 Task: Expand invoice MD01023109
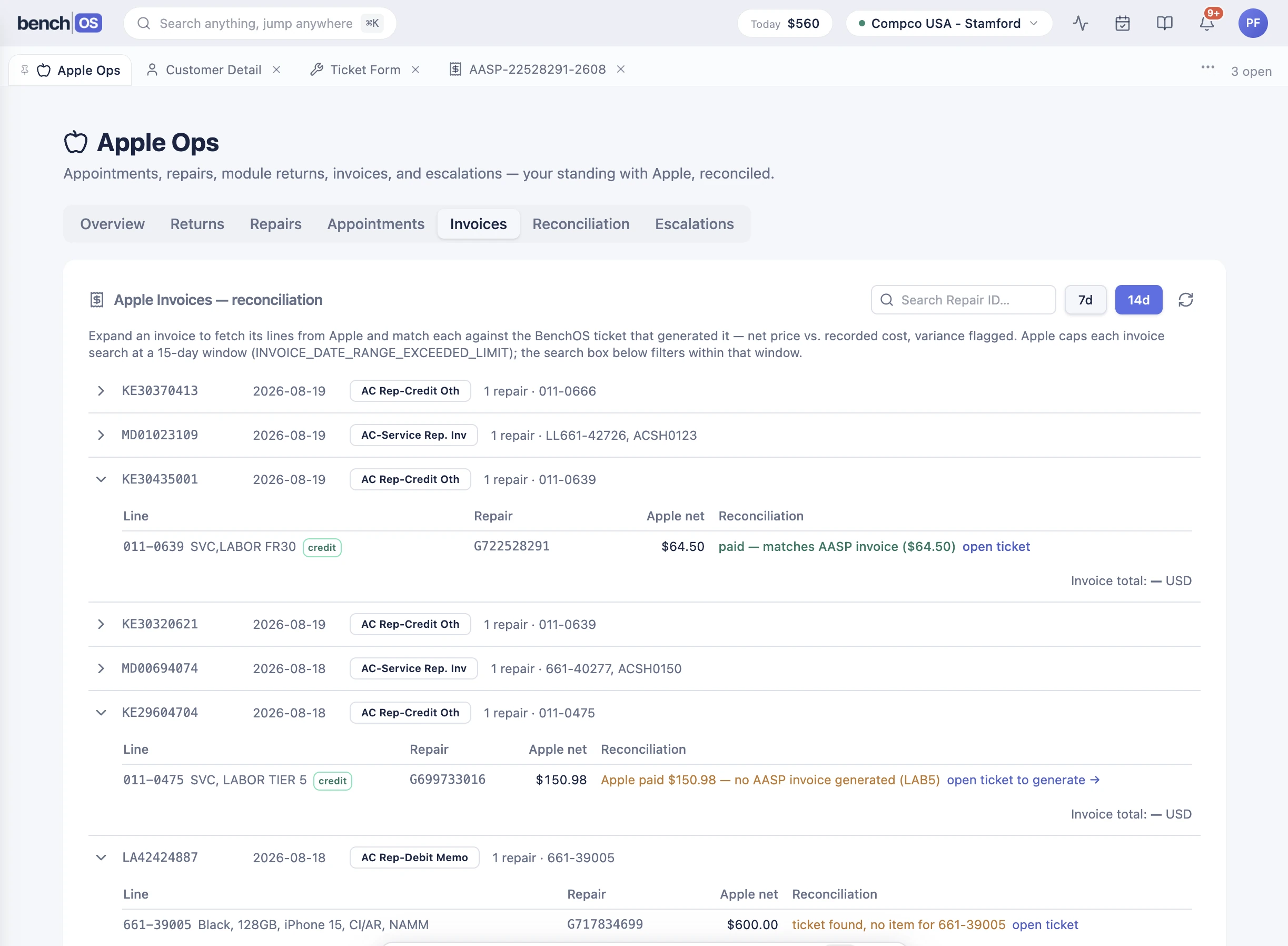101,435
